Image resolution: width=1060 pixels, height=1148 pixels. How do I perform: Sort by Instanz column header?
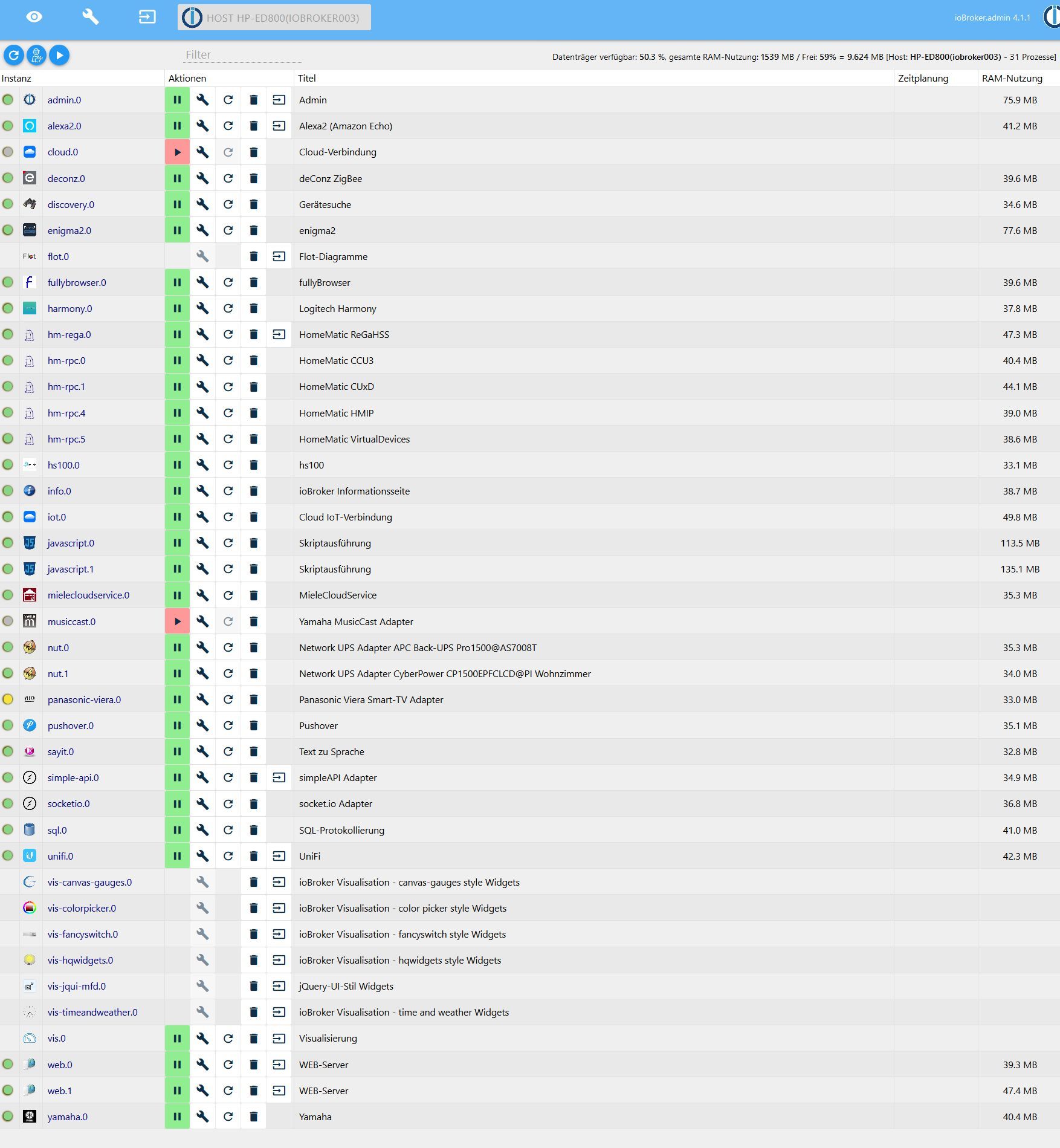coord(16,78)
